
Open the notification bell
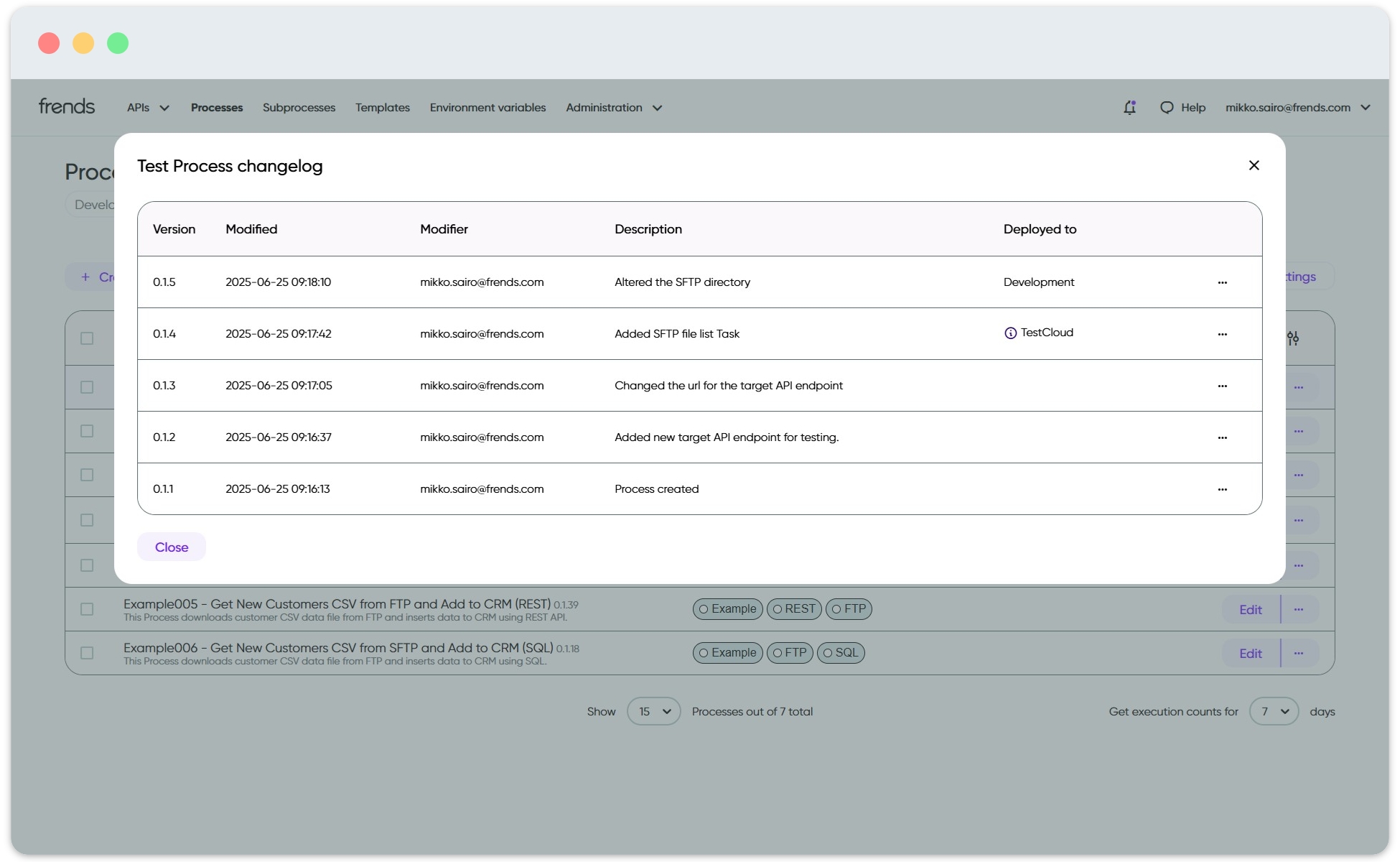1129,106
